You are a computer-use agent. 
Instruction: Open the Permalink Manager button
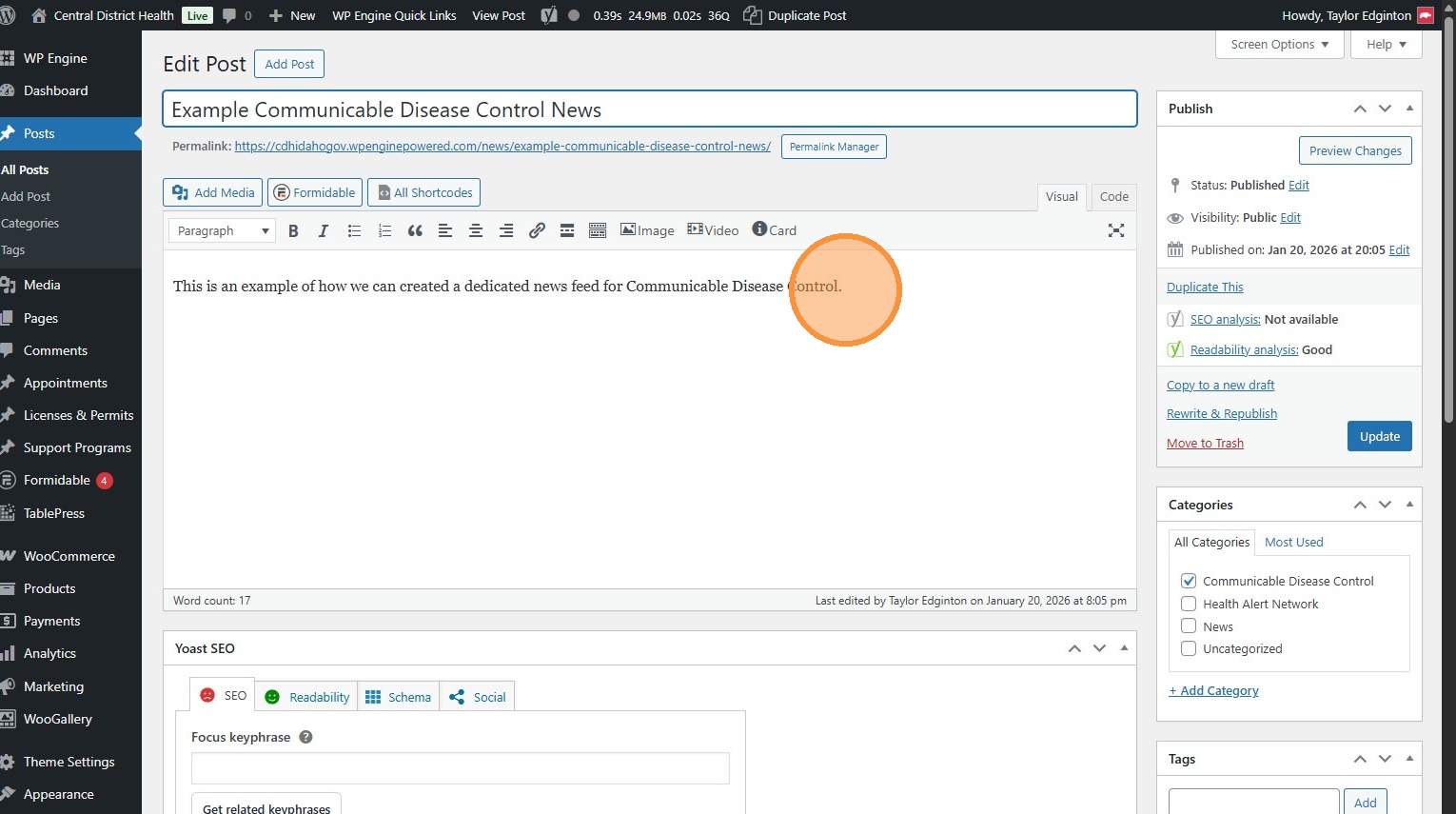[x=834, y=147]
